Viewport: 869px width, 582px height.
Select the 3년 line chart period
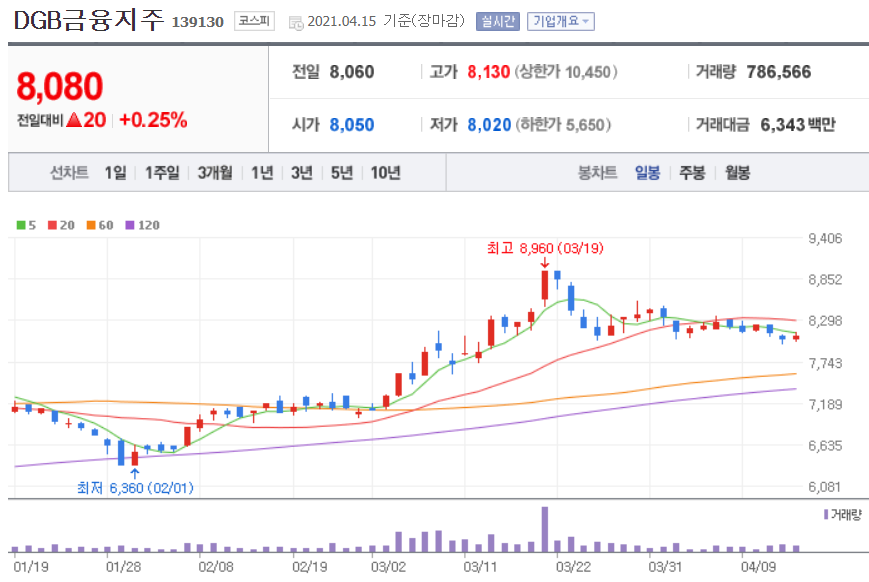pyautogui.click(x=302, y=173)
